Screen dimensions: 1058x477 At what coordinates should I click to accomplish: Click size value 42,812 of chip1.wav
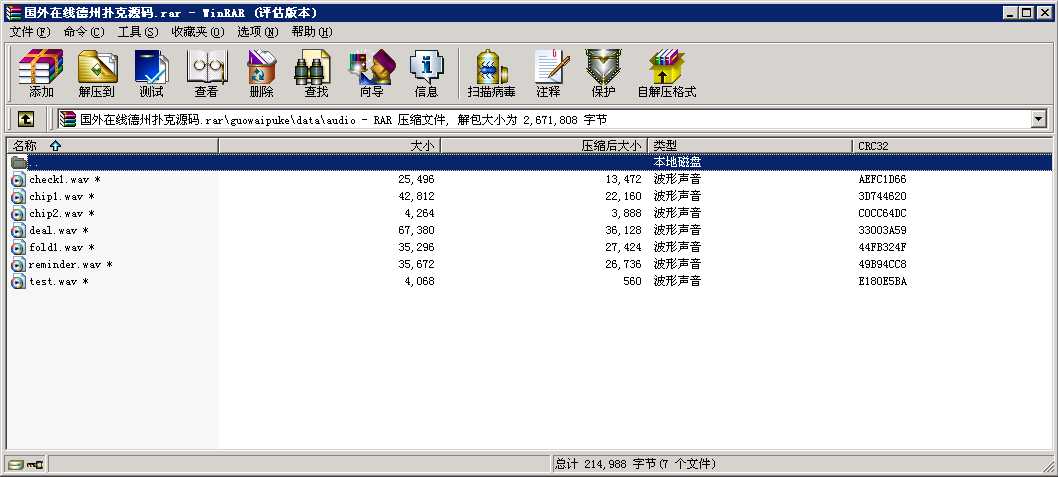pyautogui.click(x=416, y=196)
